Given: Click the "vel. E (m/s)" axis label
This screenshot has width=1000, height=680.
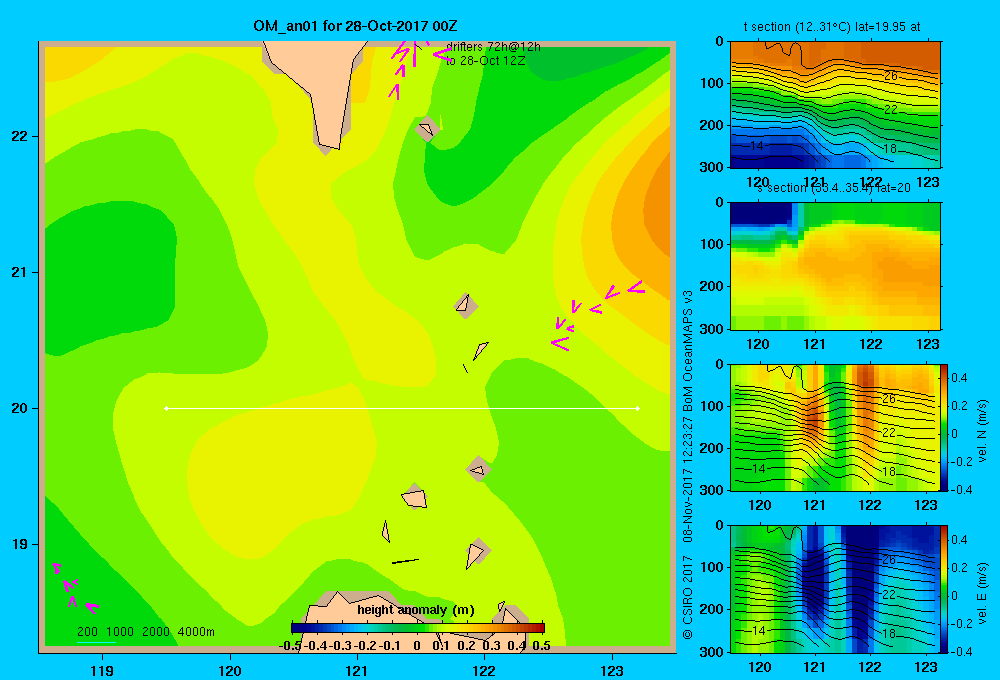Looking at the screenshot, I should (983, 592).
